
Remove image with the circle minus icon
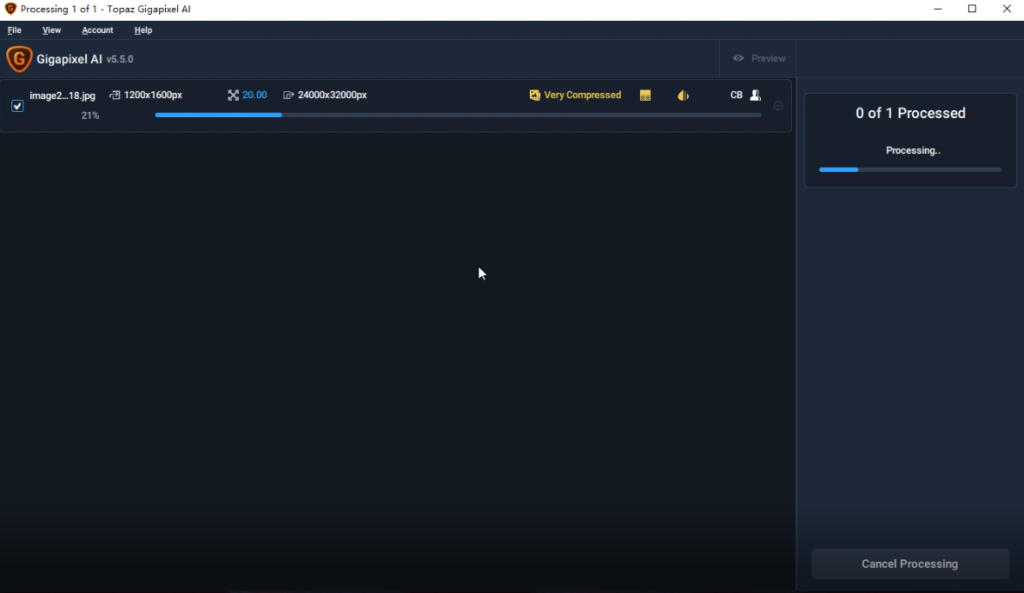(778, 106)
